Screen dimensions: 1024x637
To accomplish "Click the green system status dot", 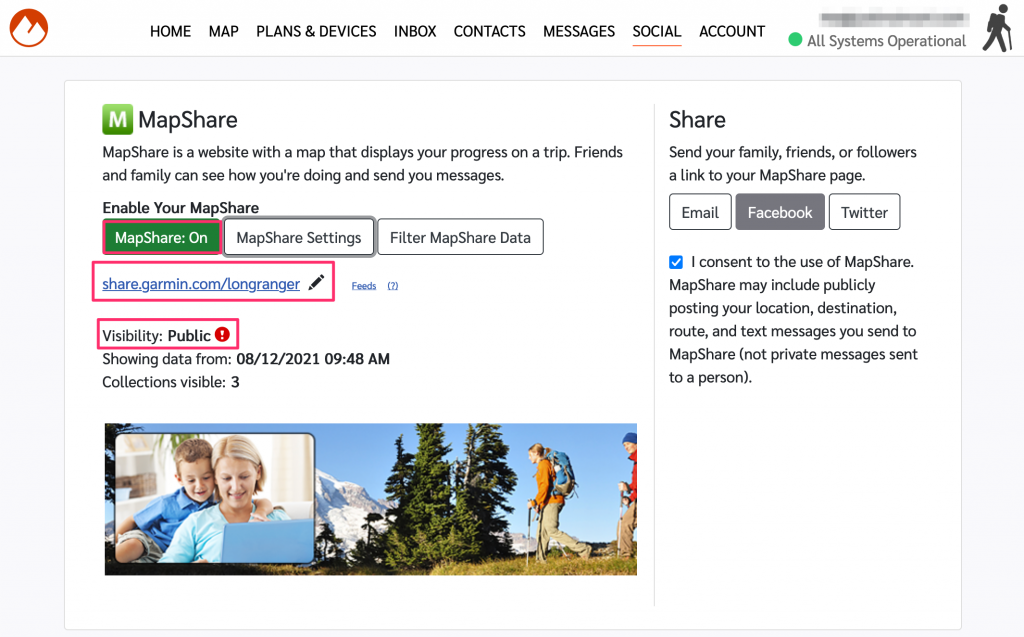I will (795, 40).
